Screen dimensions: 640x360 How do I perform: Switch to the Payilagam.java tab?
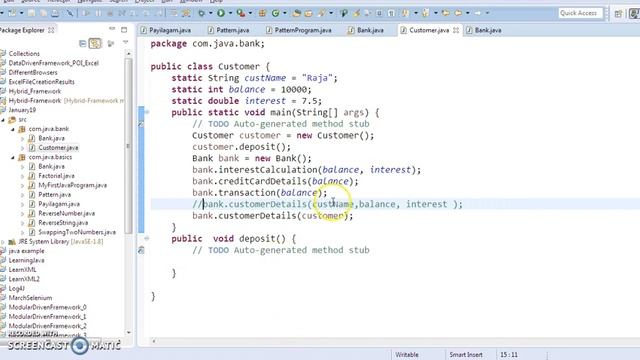[x=166, y=30]
